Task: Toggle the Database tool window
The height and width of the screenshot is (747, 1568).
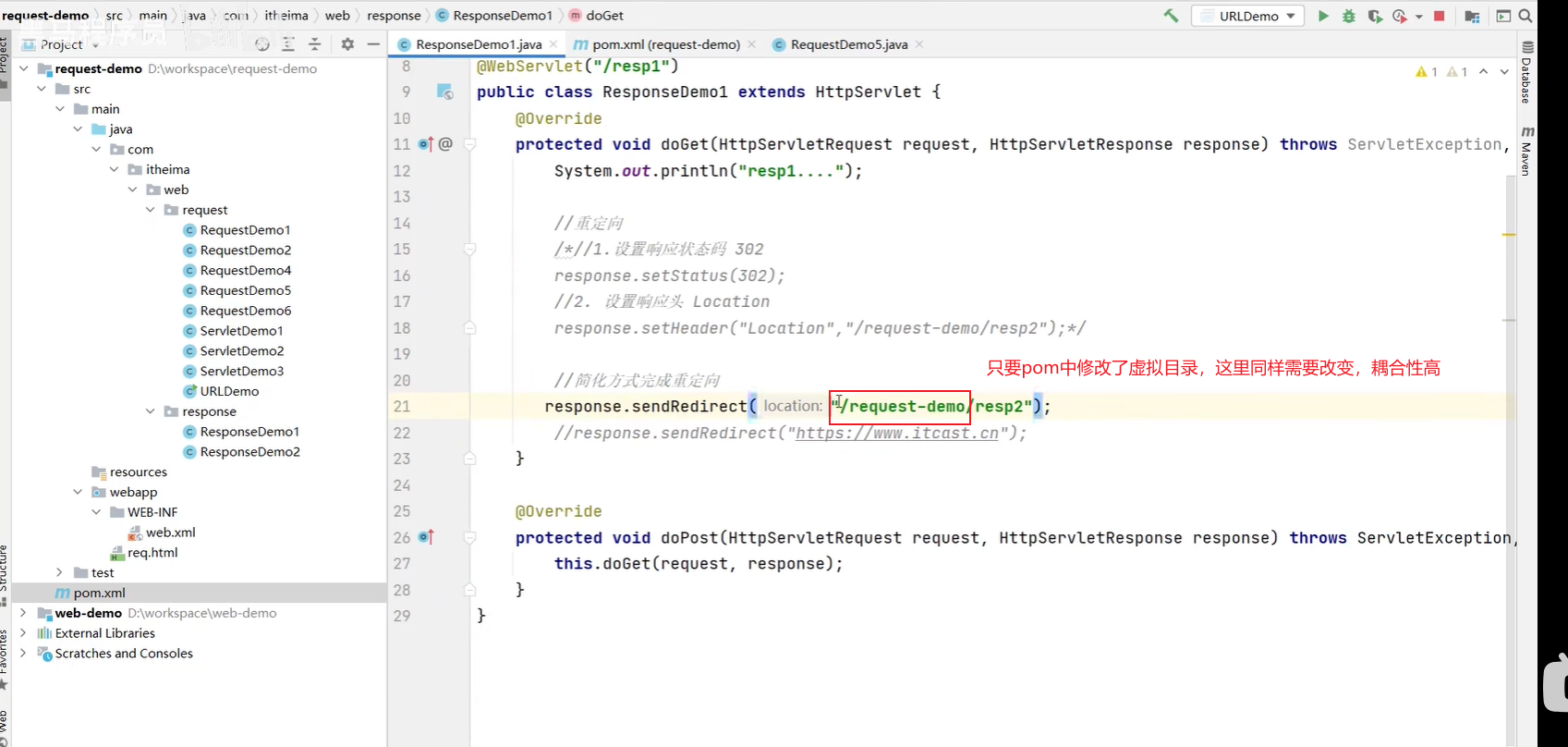Action: click(x=1526, y=72)
